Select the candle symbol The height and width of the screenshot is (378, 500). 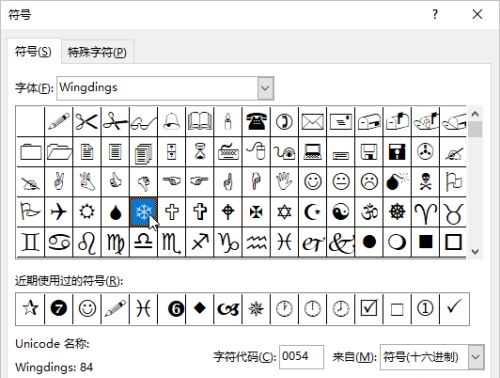(x=228, y=121)
